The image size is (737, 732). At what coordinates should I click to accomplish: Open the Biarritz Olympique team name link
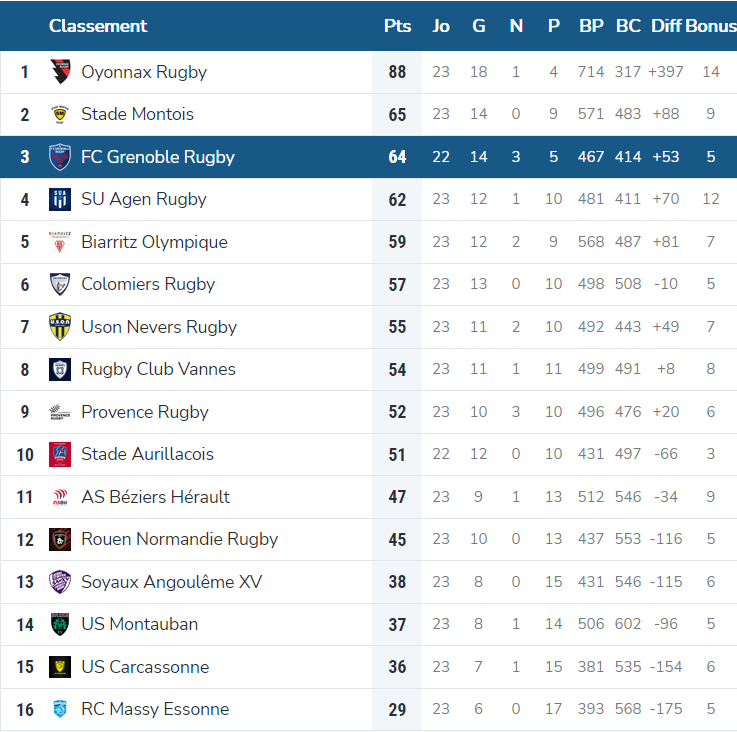click(154, 242)
